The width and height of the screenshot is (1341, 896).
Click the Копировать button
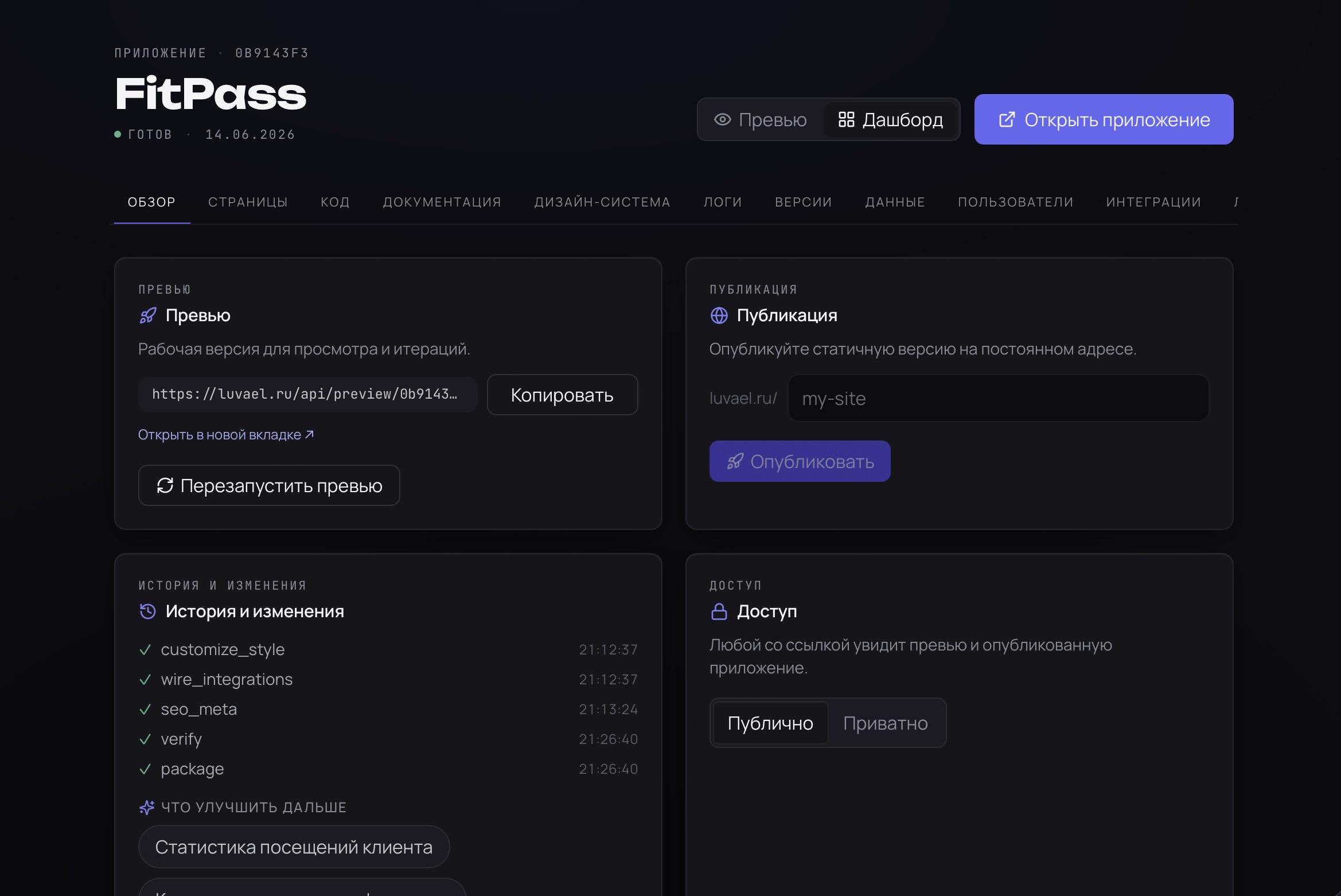click(562, 395)
